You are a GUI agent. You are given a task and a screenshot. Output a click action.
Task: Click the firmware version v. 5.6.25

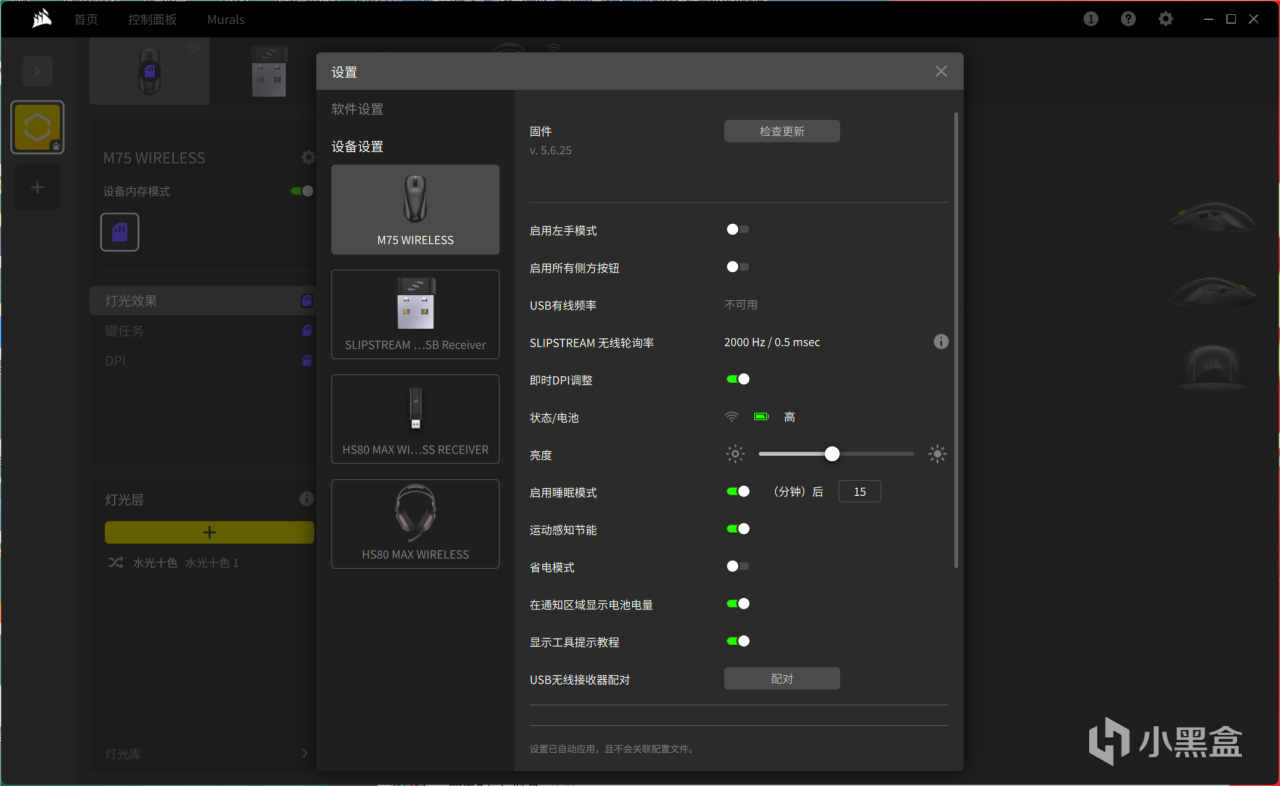(x=550, y=150)
